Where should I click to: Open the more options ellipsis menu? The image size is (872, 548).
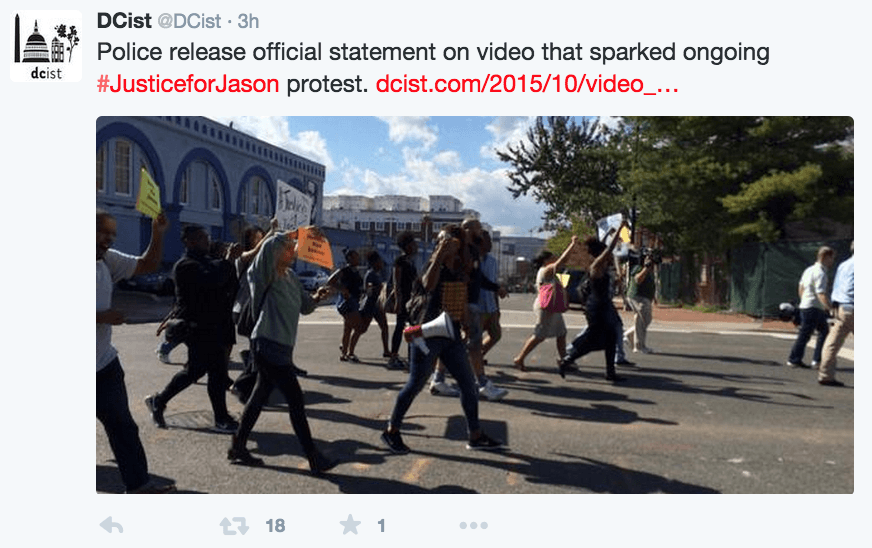click(x=474, y=525)
